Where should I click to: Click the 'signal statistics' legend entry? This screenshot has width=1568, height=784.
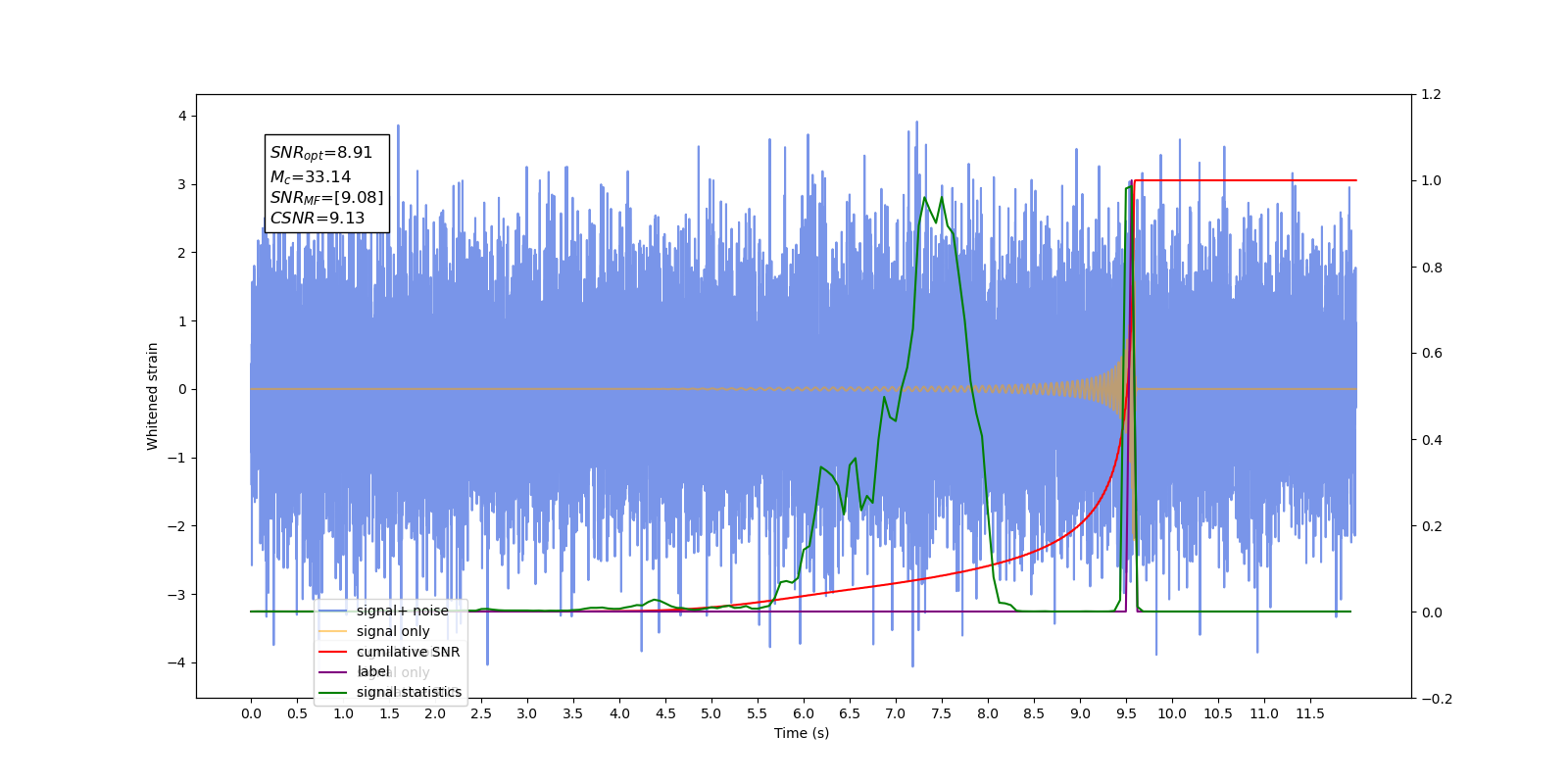tap(409, 692)
